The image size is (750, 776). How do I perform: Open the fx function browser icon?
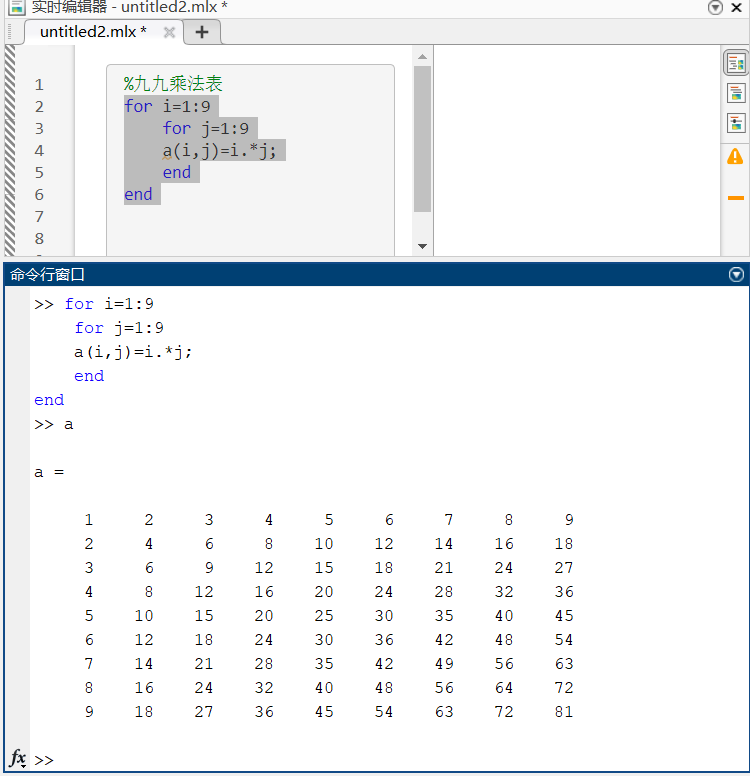[18, 758]
